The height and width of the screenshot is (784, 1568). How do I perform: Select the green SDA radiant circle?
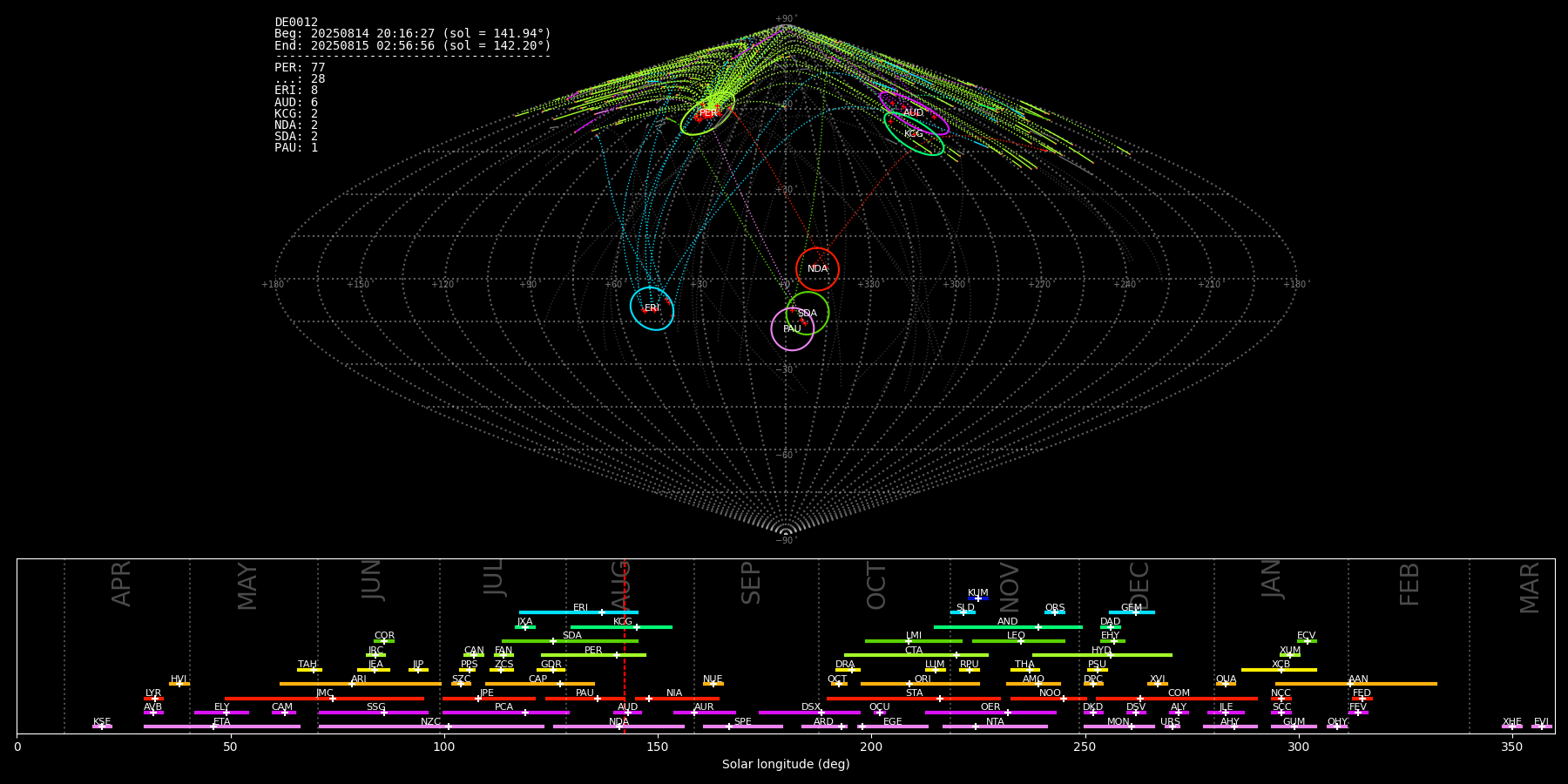point(807,314)
